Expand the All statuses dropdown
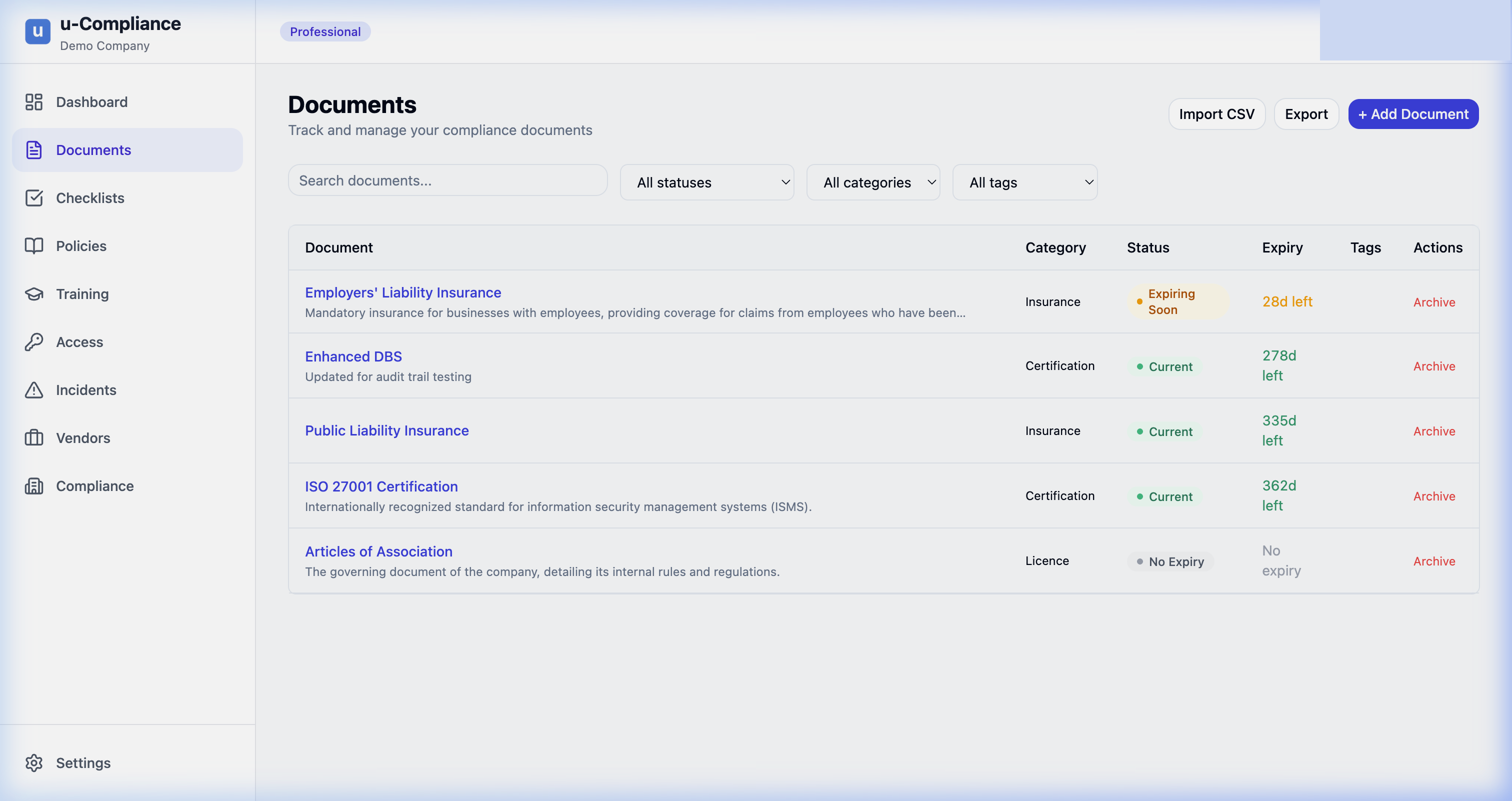 click(706, 182)
